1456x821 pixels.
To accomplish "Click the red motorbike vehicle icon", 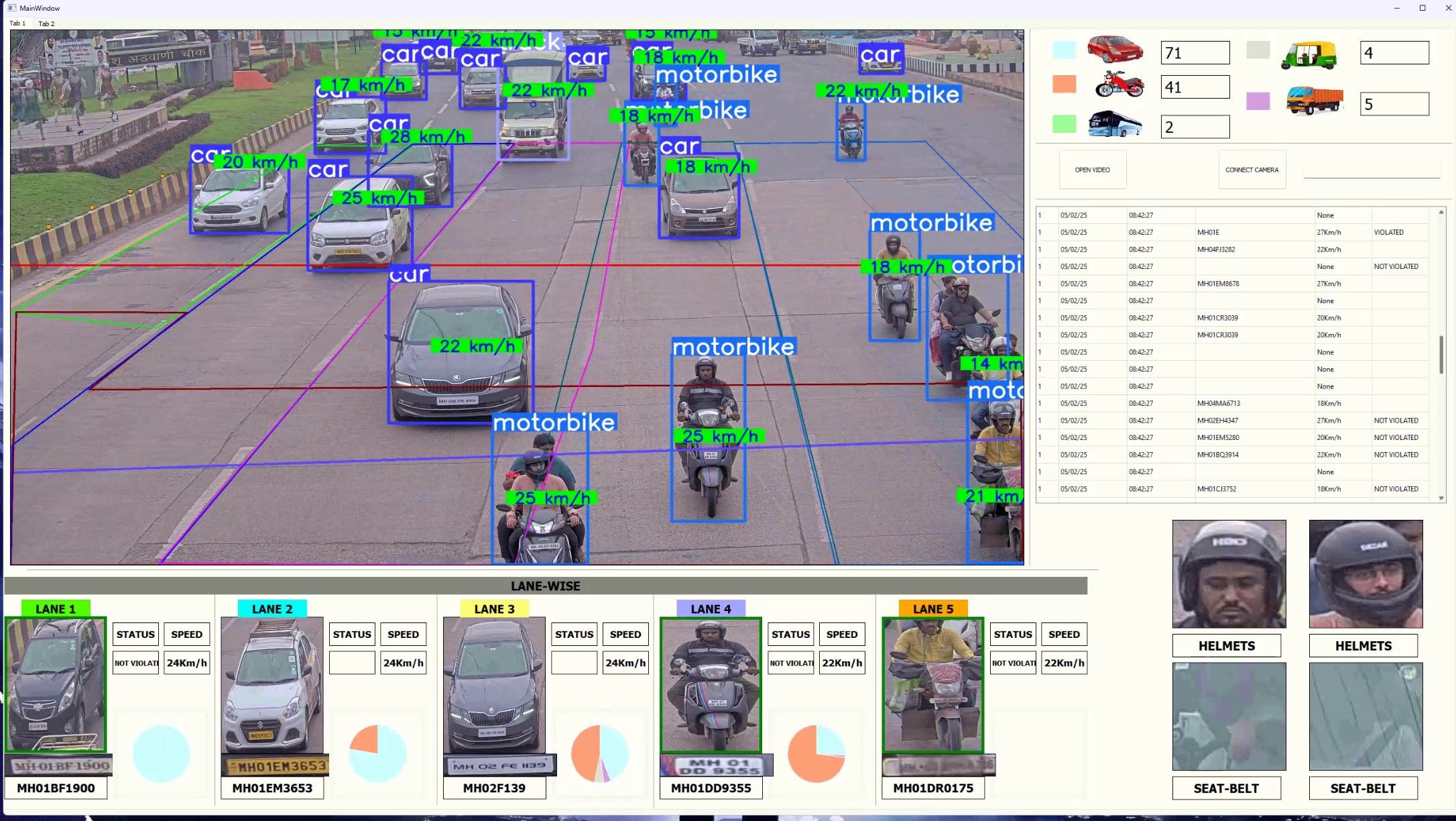I will point(1119,85).
